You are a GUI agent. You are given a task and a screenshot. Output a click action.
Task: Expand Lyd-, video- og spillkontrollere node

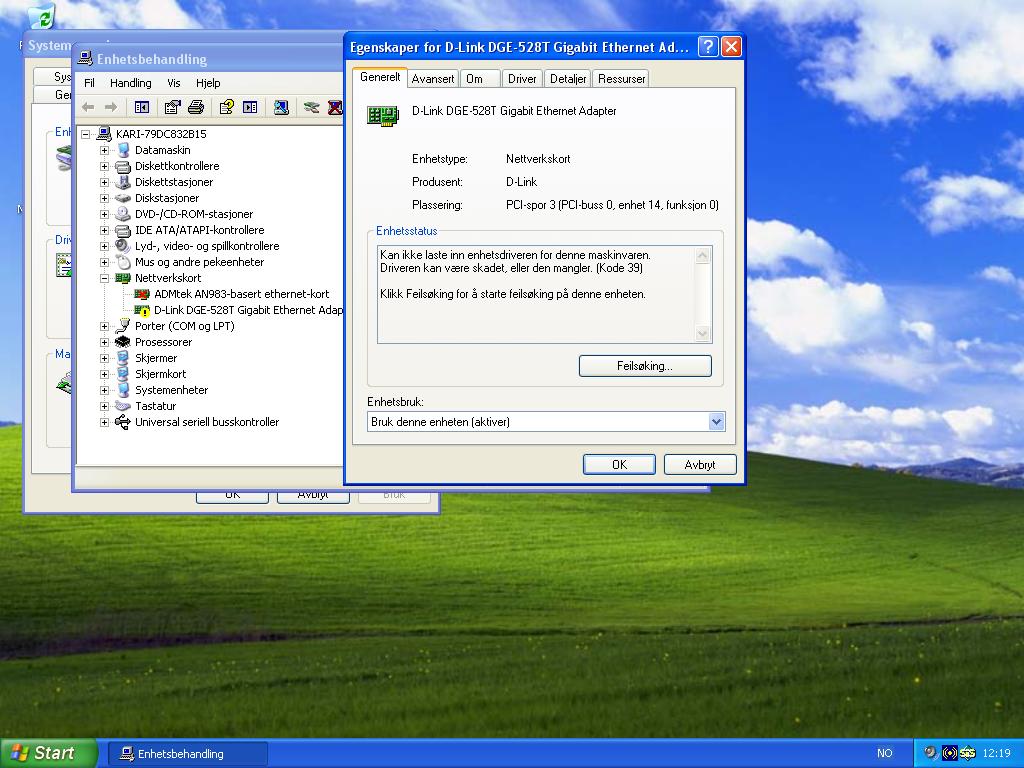[x=104, y=246]
